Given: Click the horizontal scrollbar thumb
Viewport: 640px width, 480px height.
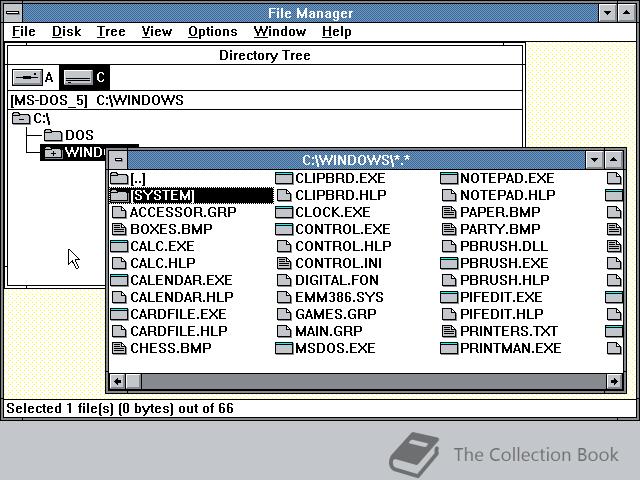Looking at the screenshot, I should pyautogui.click(x=133, y=382).
